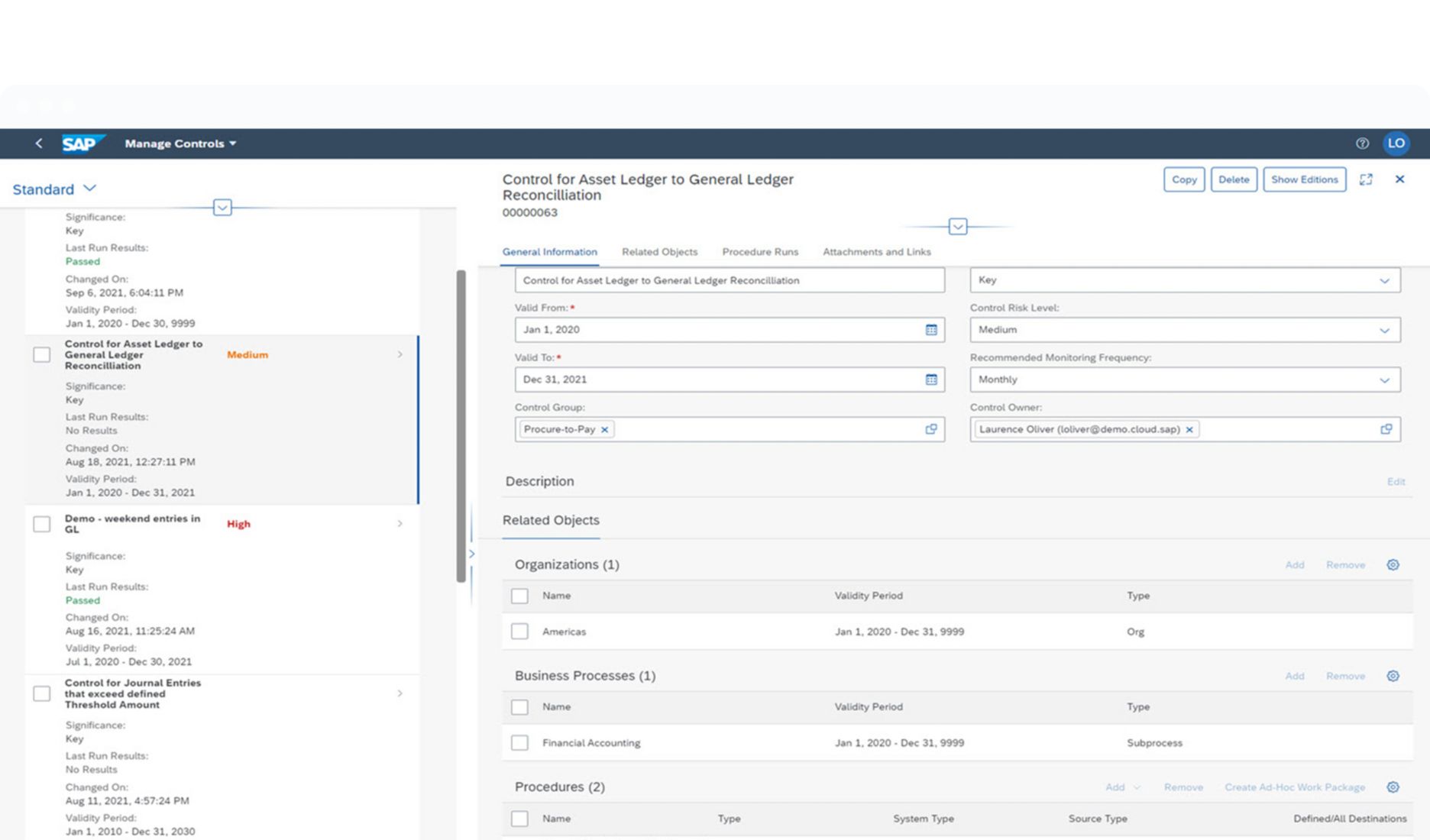The image size is (1430, 840).
Task: Check the Control for Asset Ledger checkbox
Action: point(42,354)
